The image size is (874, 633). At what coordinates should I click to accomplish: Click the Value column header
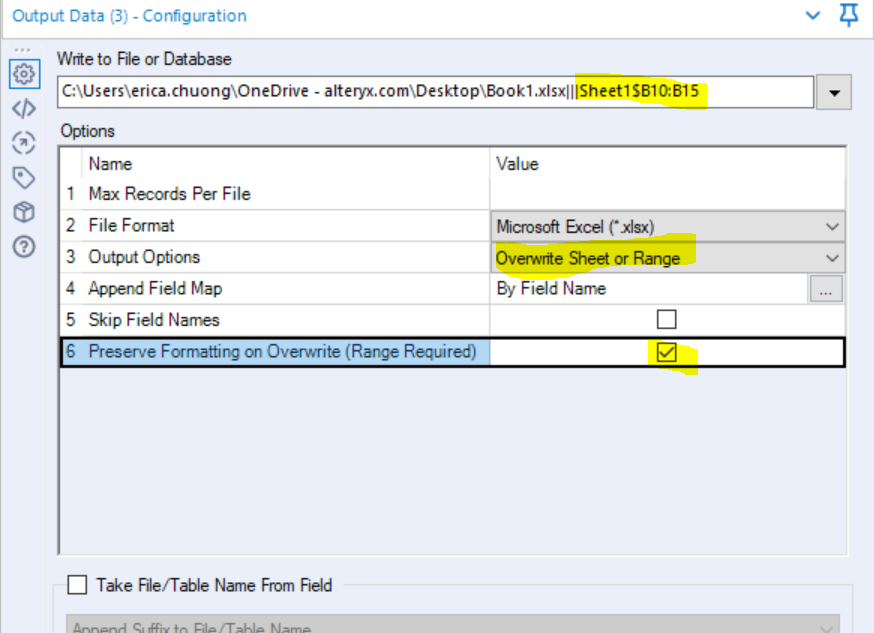tap(517, 164)
